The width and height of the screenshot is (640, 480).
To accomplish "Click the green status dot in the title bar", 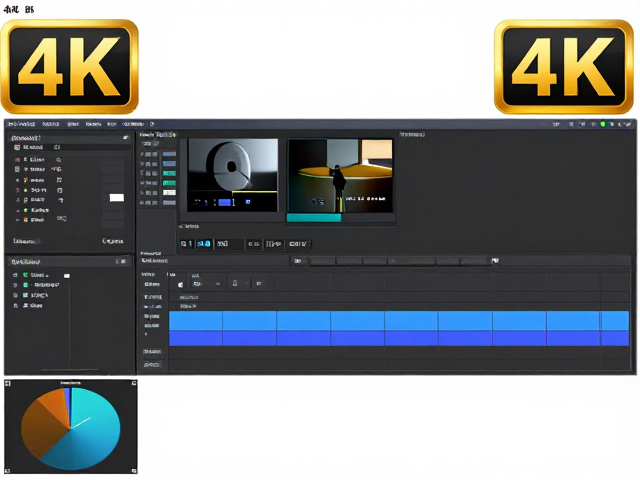I will [x=602, y=124].
